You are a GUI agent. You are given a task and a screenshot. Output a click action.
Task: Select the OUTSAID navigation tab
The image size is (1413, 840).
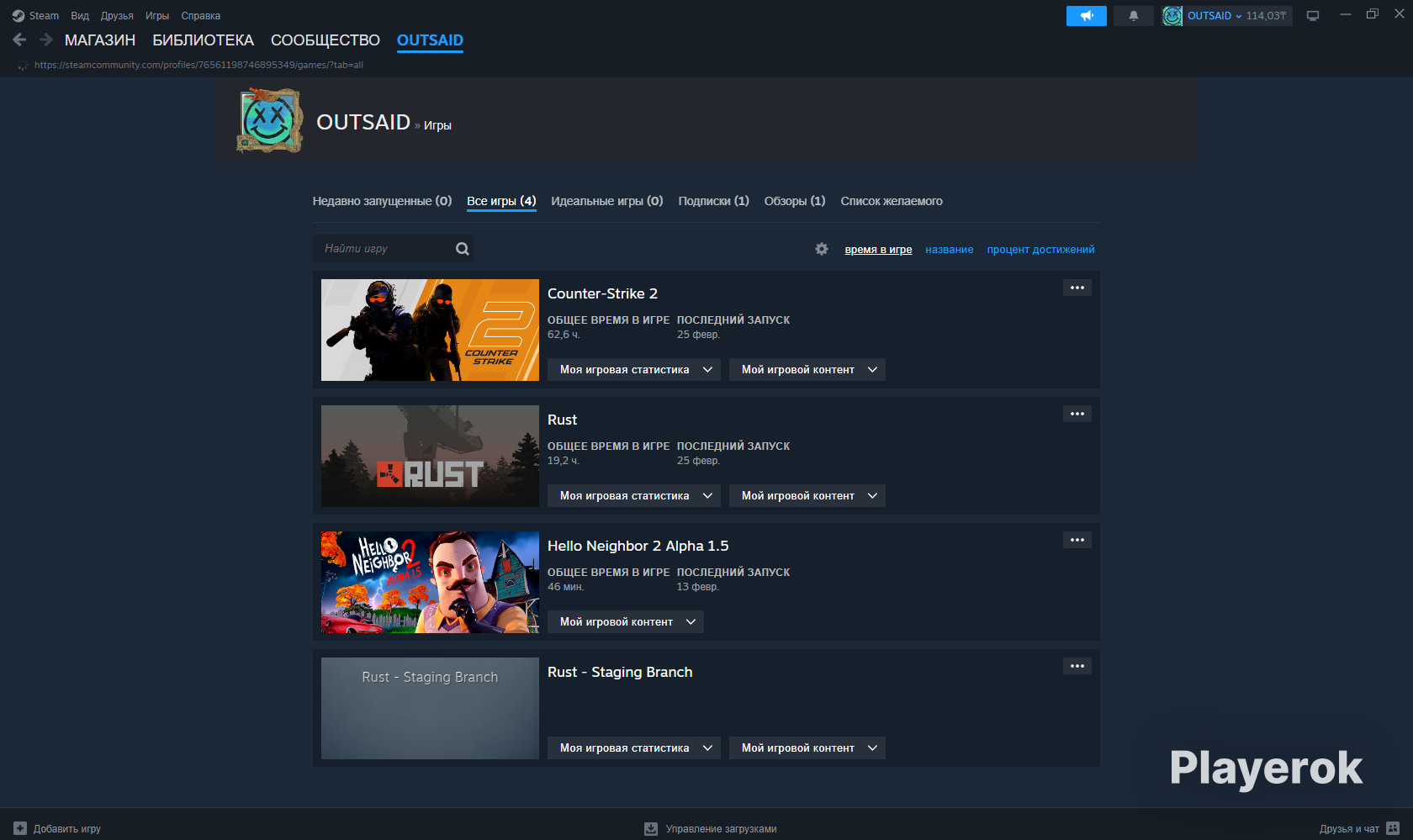[430, 40]
